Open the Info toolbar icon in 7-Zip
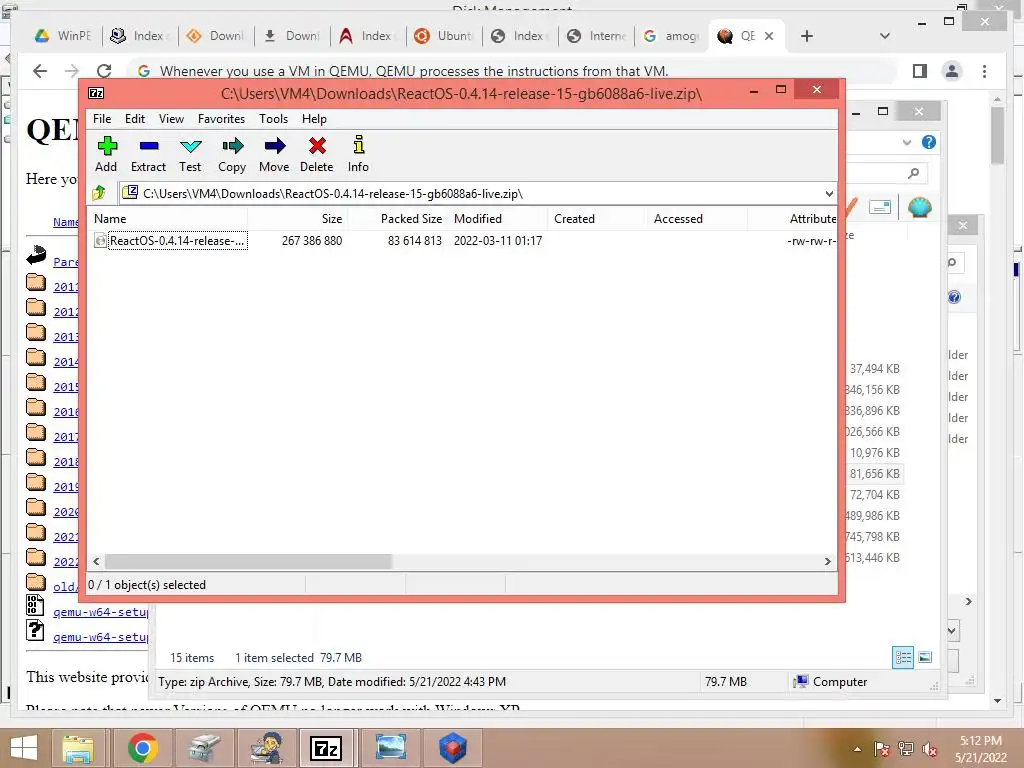The image size is (1024, 768). point(358,154)
